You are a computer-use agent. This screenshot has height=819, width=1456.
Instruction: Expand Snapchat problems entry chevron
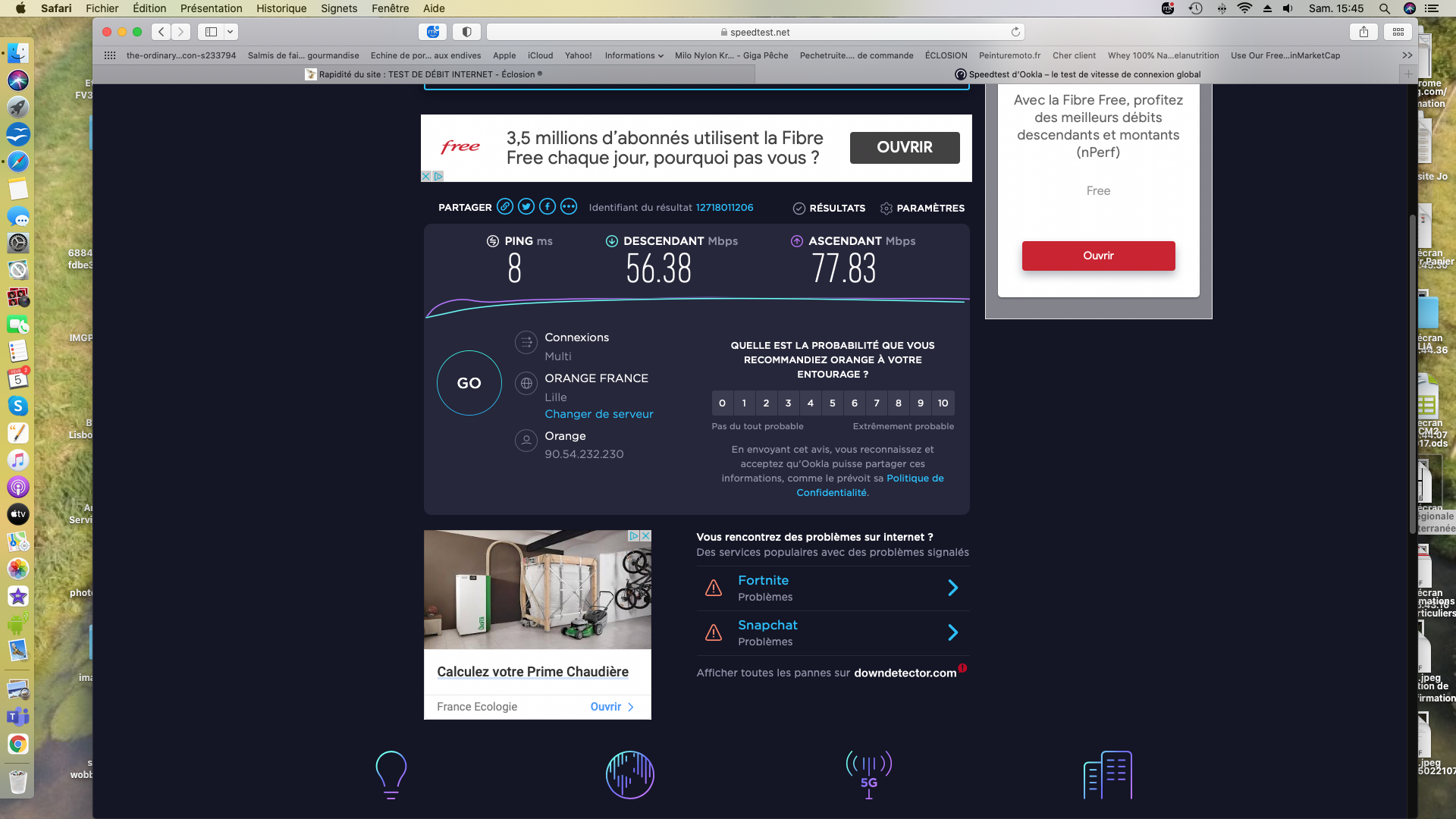pyautogui.click(x=953, y=632)
